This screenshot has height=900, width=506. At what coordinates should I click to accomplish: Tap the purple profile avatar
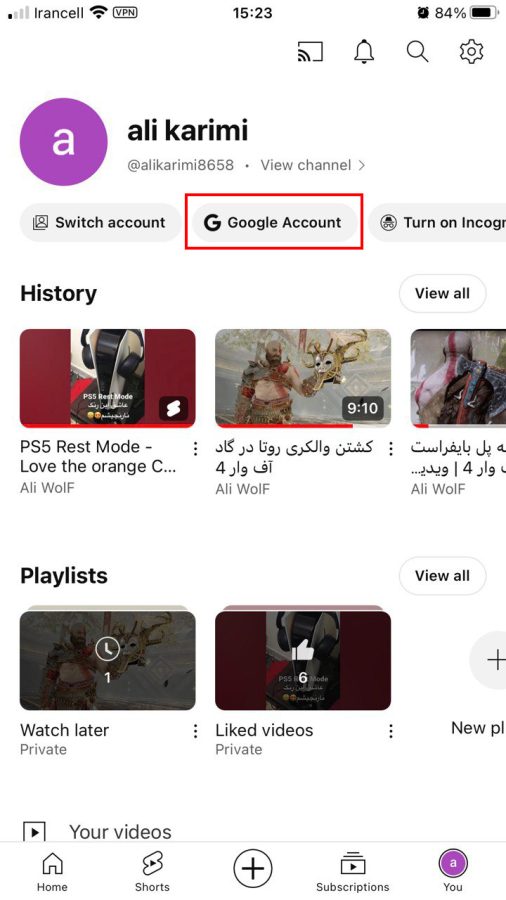tap(64, 142)
